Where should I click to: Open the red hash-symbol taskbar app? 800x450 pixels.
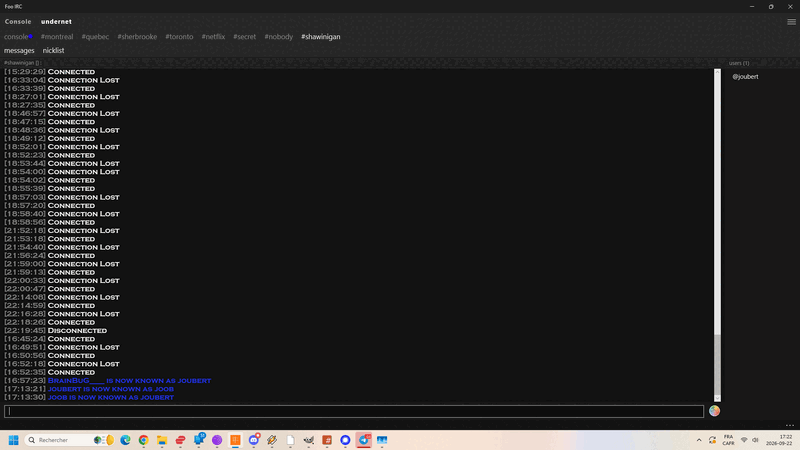point(327,440)
